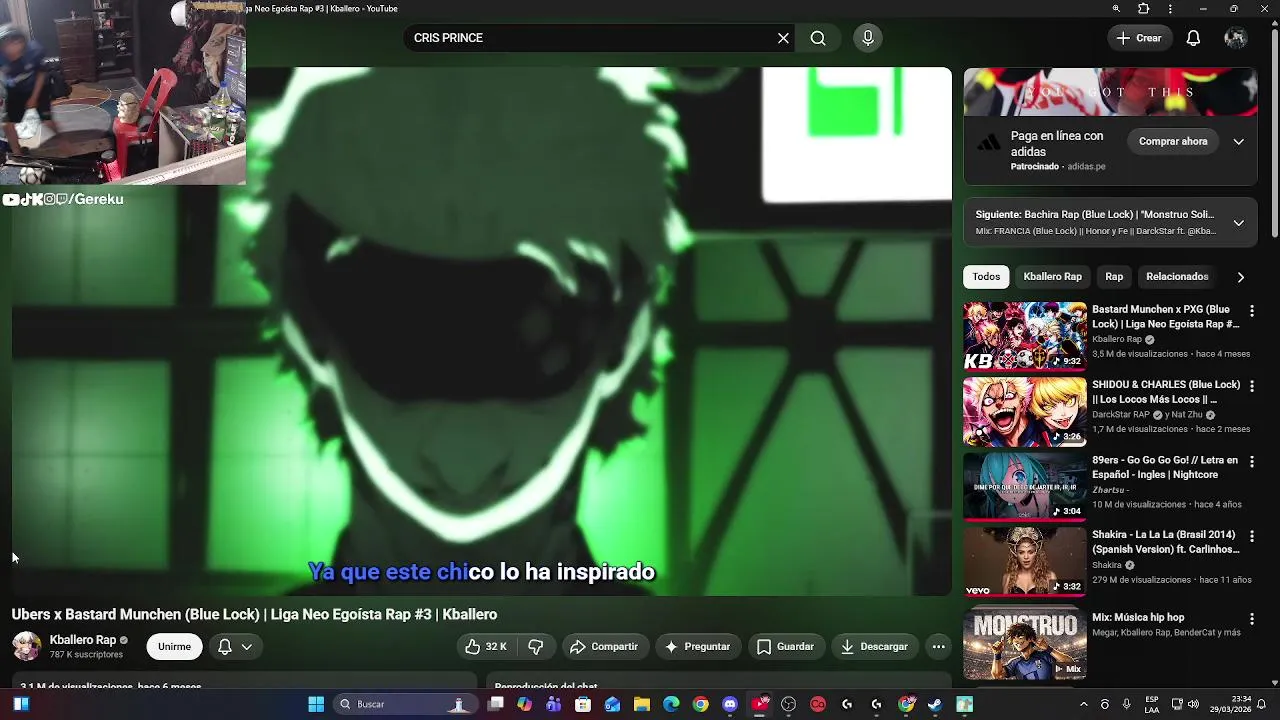Open Microsoft Teams taskbar icon

pyautogui.click(x=554, y=704)
